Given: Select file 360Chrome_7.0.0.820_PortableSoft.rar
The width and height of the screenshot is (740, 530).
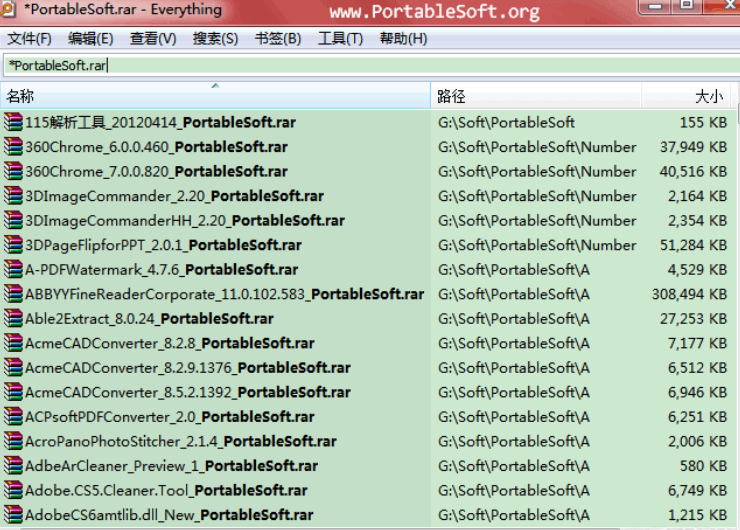Looking at the screenshot, I should coord(156,171).
